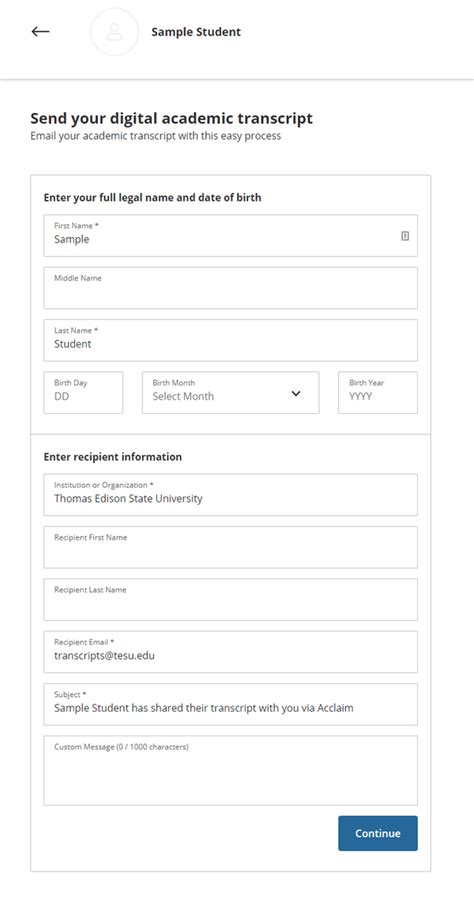The height and width of the screenshot is (899, 474).
Task: Open the Sample Student profile avatar
Action: [x=115, y=32]
